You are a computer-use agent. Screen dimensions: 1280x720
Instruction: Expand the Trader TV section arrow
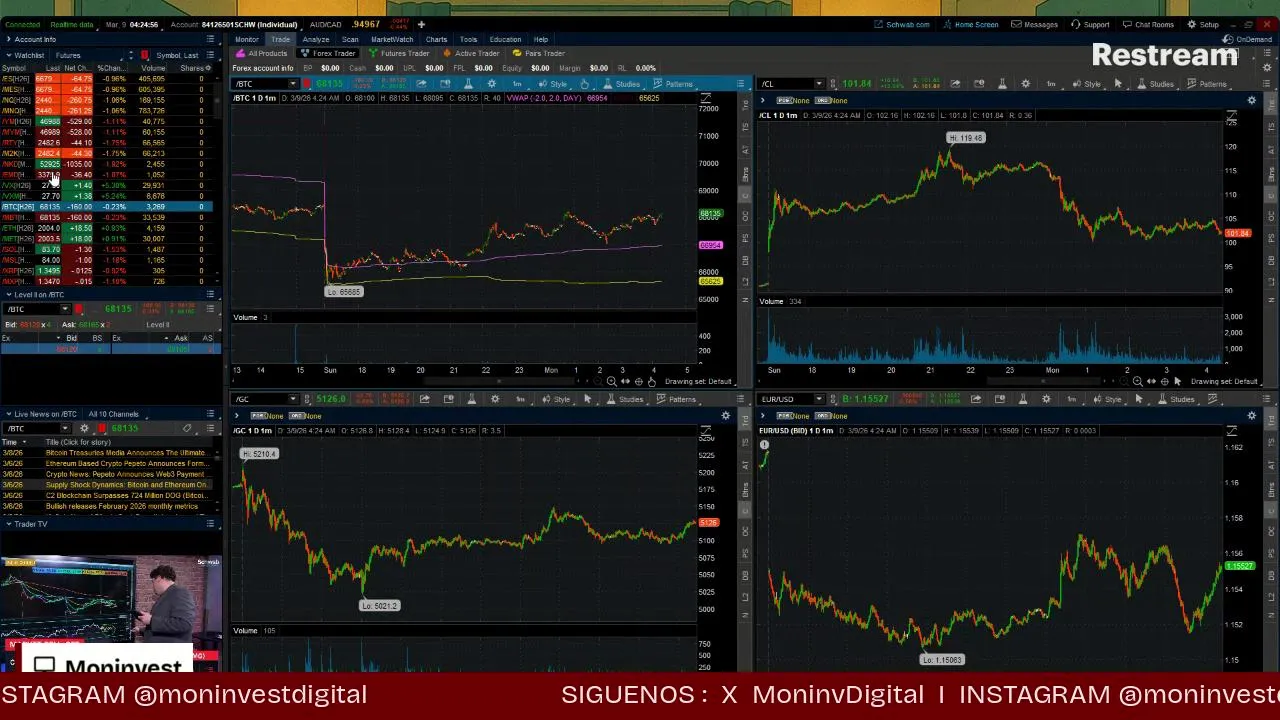(8, 524)
